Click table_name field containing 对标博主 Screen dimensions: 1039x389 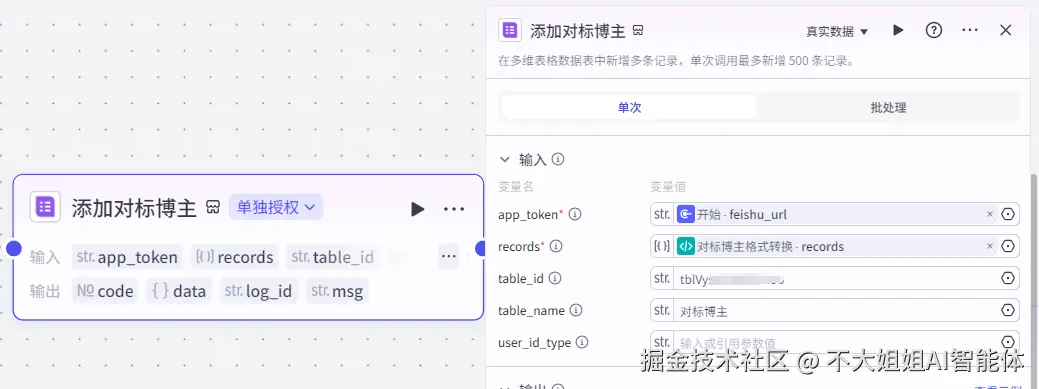pos(836,310)
